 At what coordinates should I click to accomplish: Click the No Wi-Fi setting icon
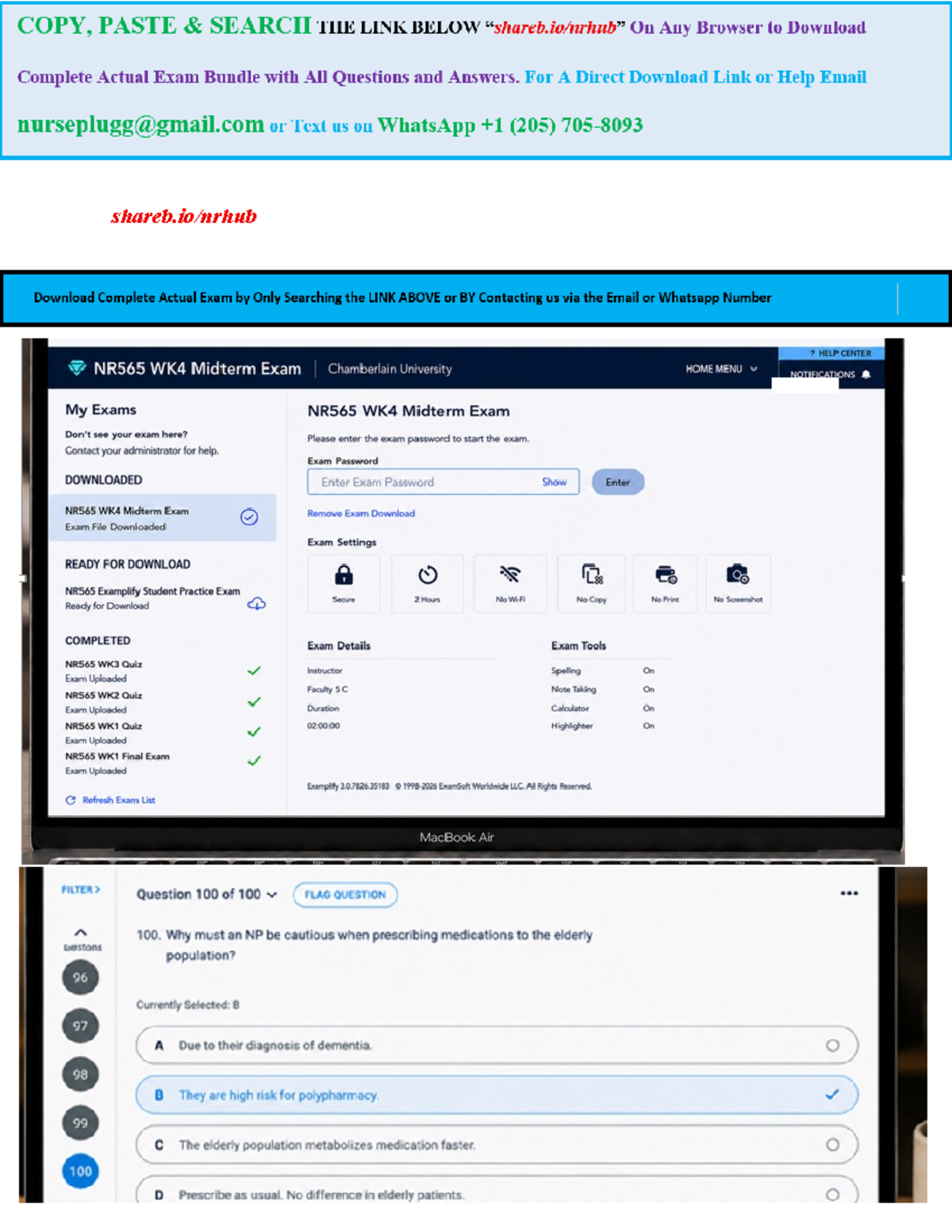(510, 574)
